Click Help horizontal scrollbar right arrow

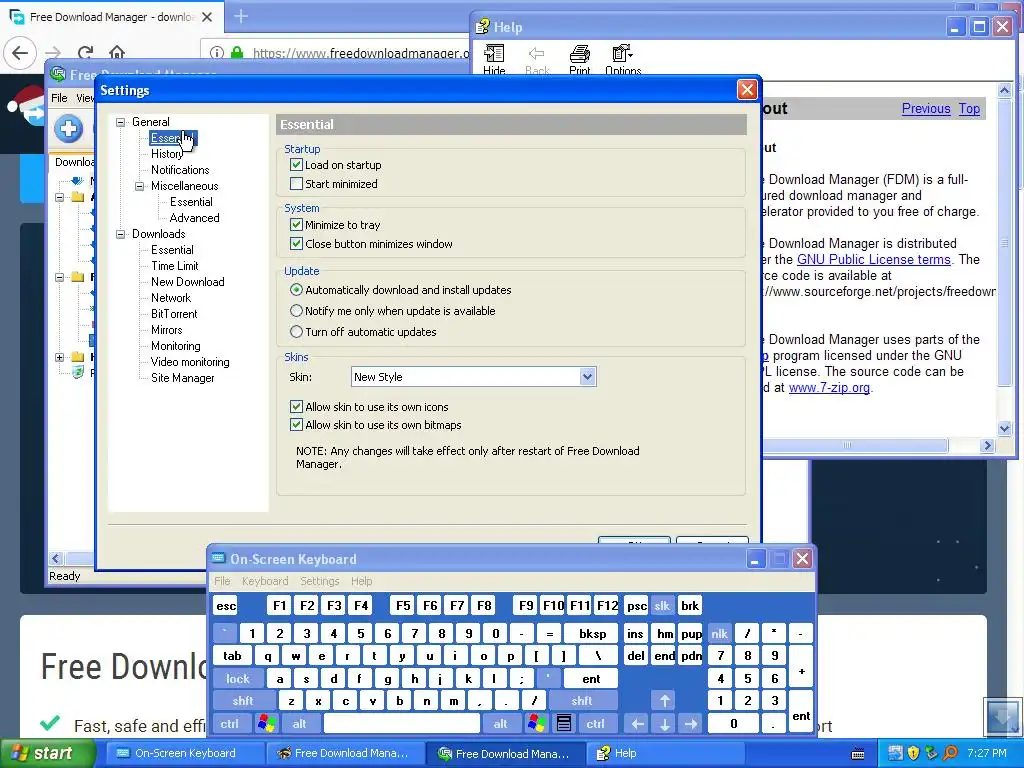pyautogui.click(x=987, y=445)
